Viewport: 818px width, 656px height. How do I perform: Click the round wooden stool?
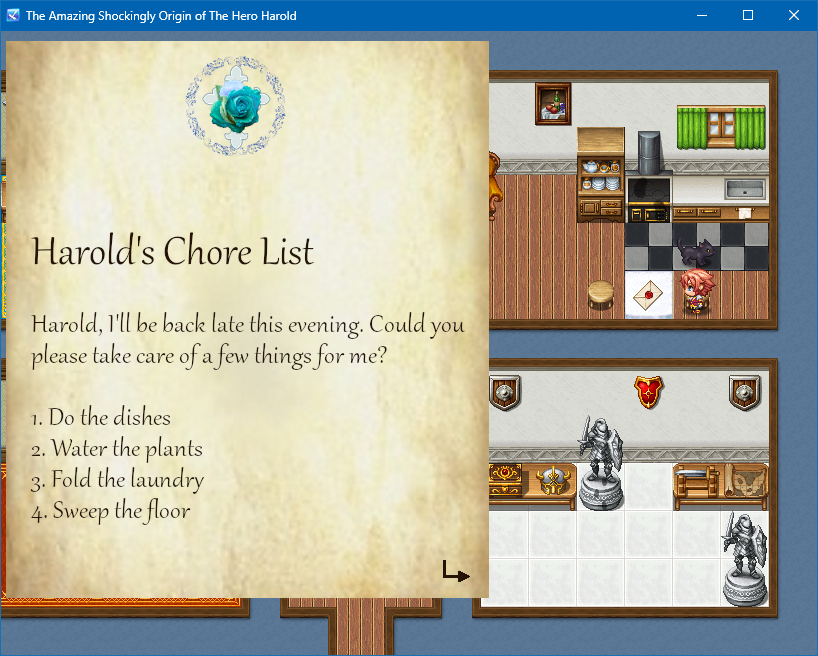601,294
